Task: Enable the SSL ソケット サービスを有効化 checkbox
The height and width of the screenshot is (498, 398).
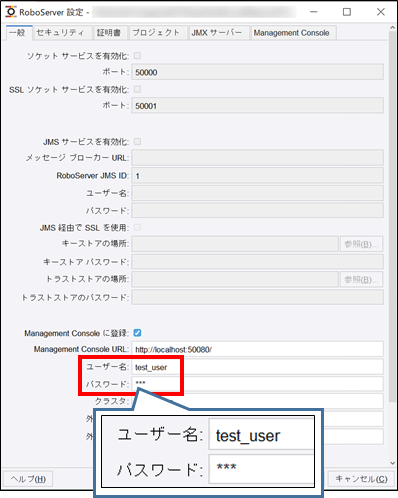Action: (137, 89)
